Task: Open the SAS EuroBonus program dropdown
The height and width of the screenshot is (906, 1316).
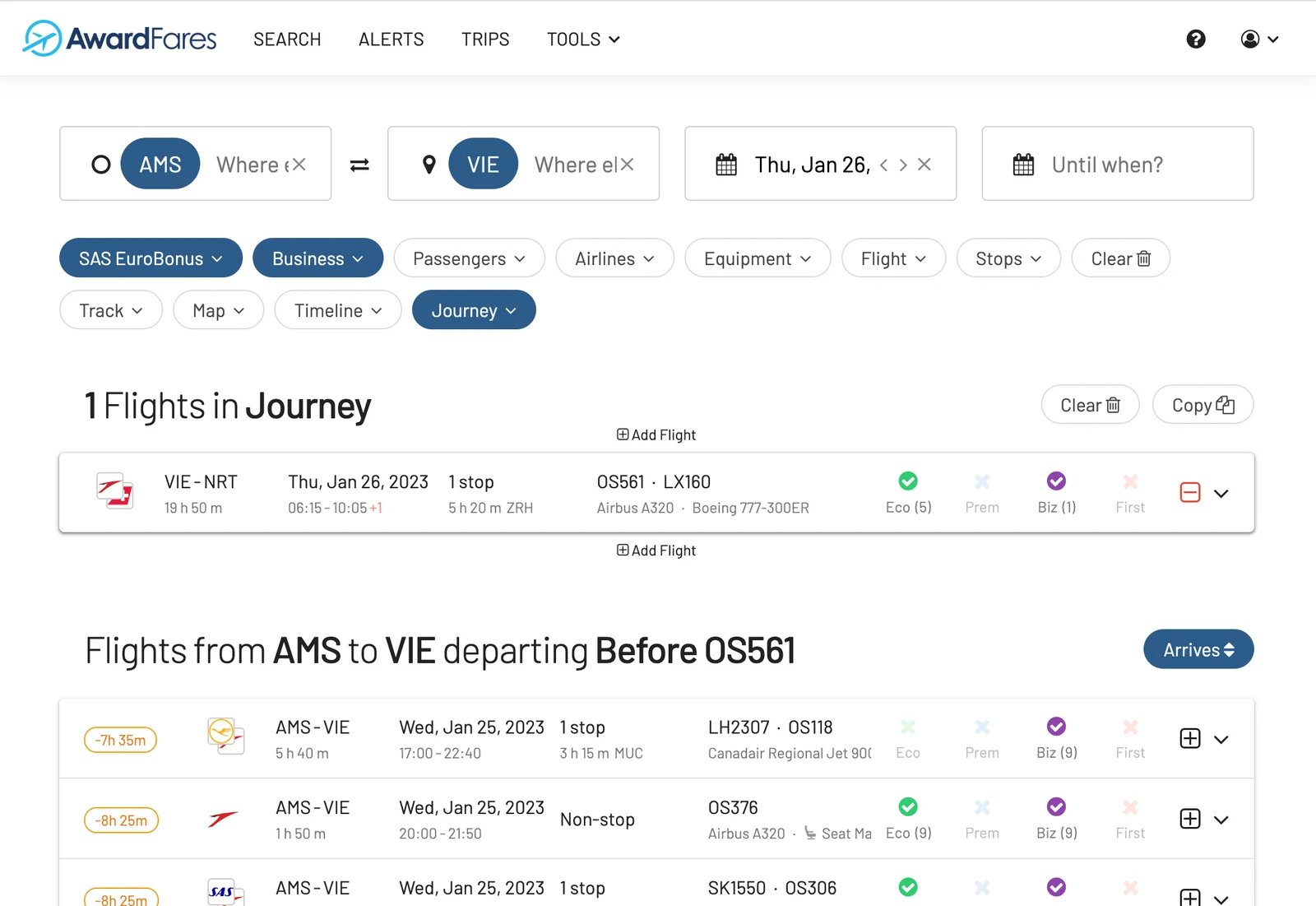Action: (151, 258)
